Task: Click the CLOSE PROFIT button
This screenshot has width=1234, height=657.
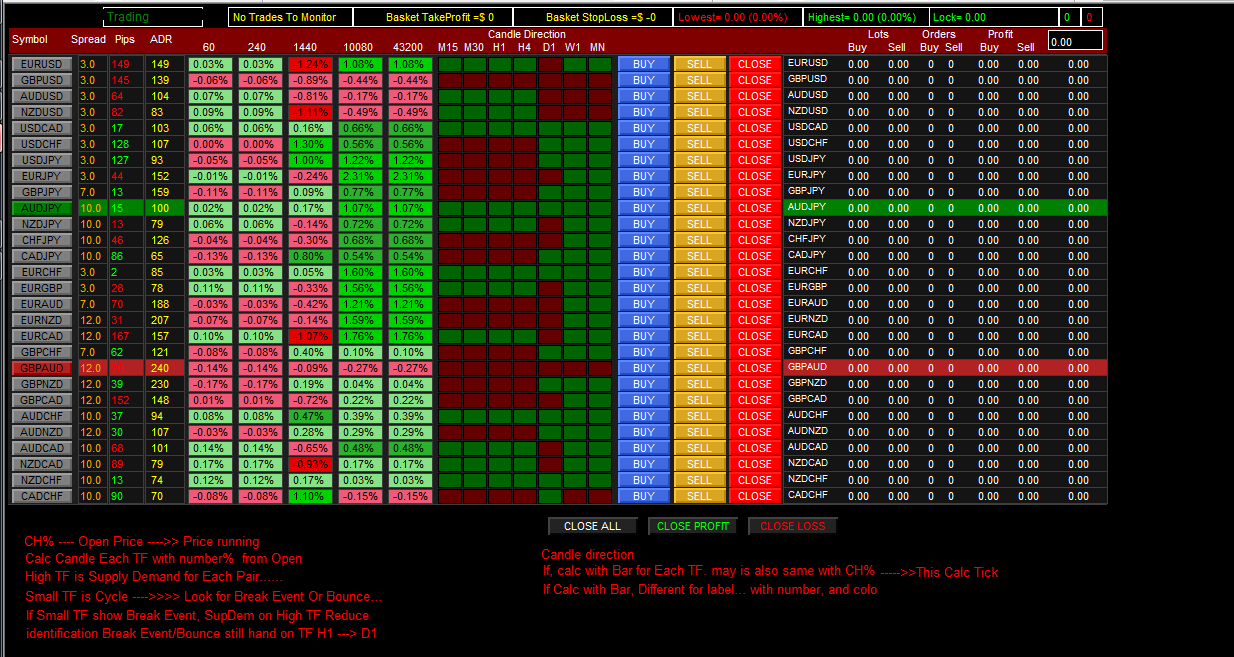Action: [x=692, y=526]
